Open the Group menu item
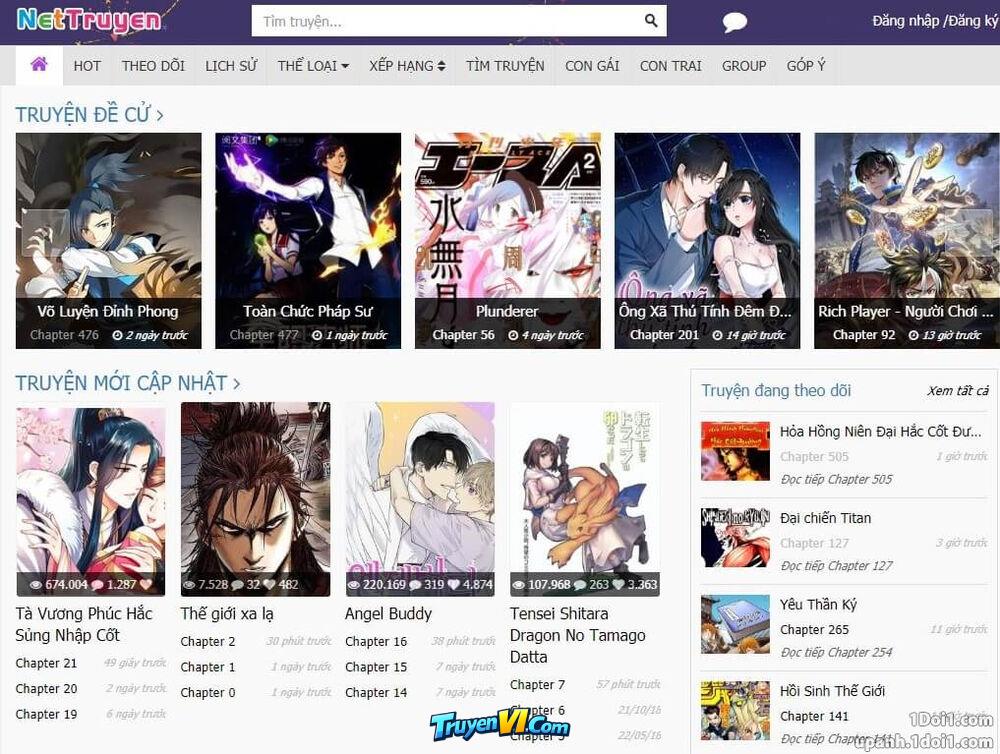Screen dimensions: 1000x754 coord(744,66)
